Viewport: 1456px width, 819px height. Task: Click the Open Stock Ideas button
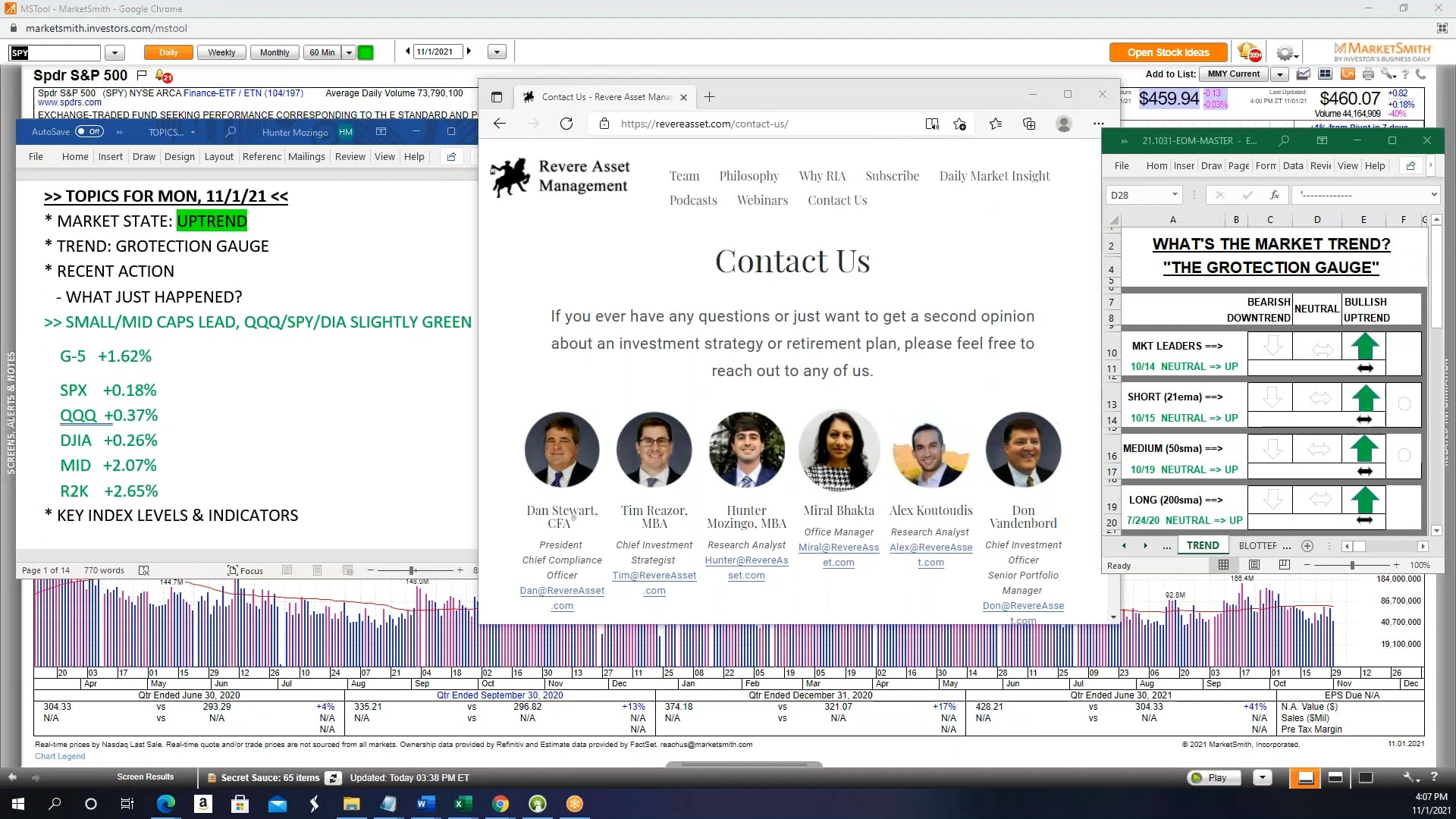pyautogui.click(x=1168, y=52)
